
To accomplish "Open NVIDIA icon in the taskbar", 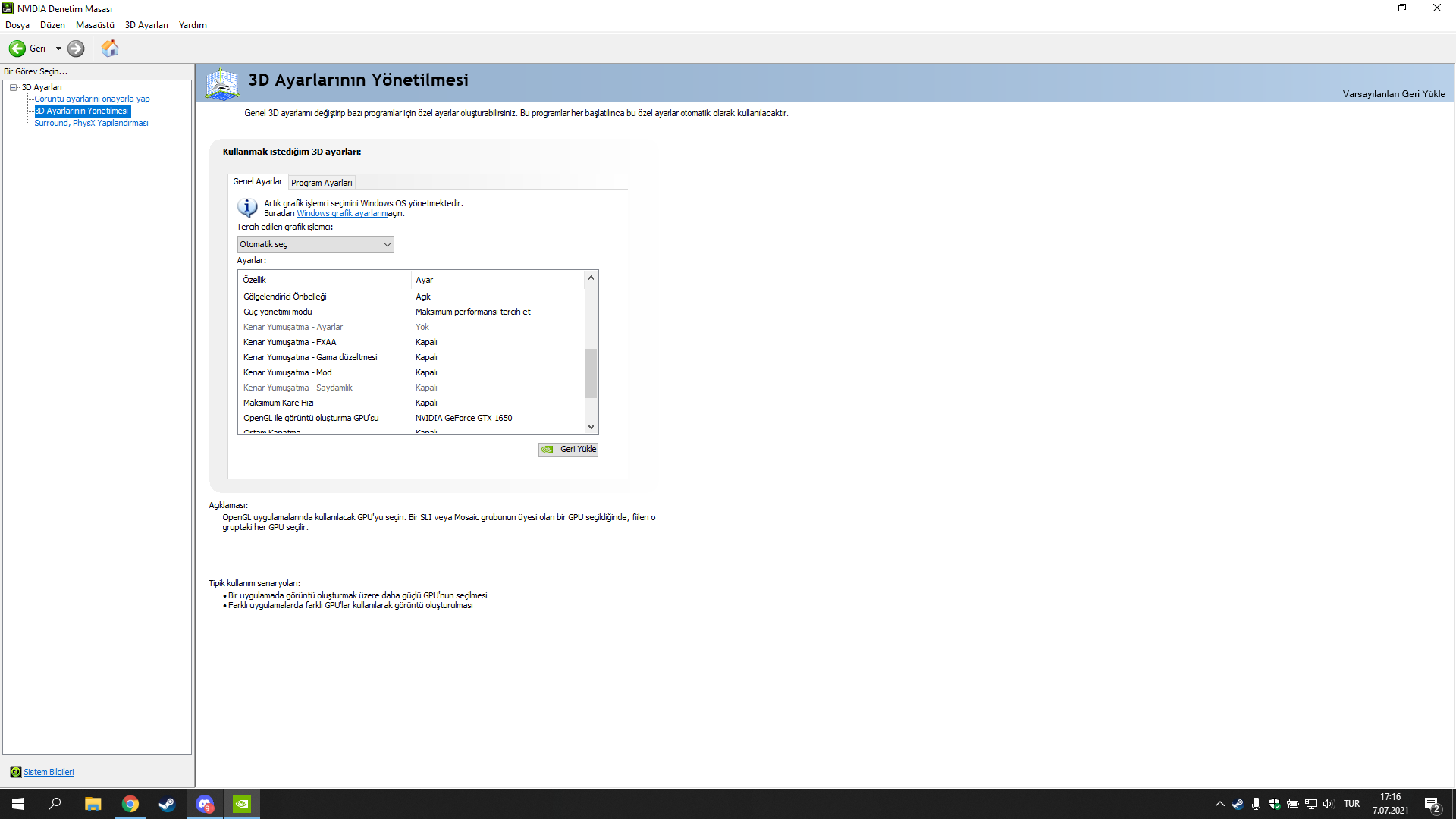I will (x=242, y=804).
